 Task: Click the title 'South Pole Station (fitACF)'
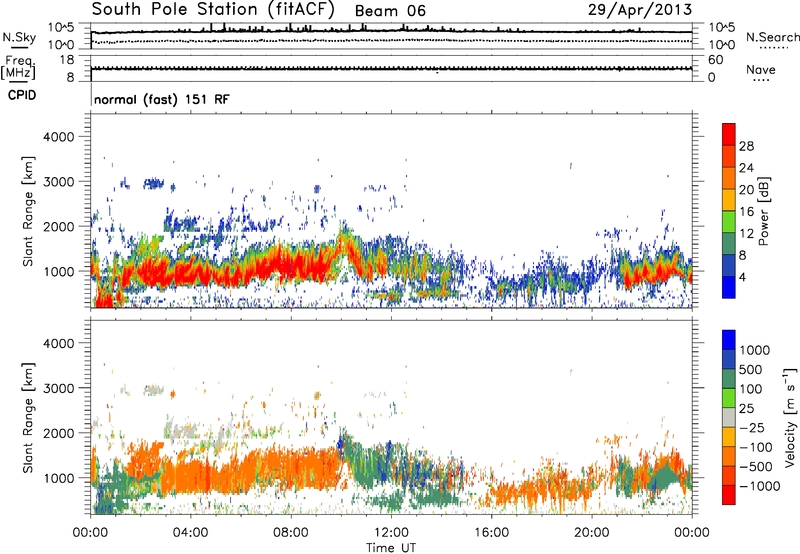pos(213,9)
